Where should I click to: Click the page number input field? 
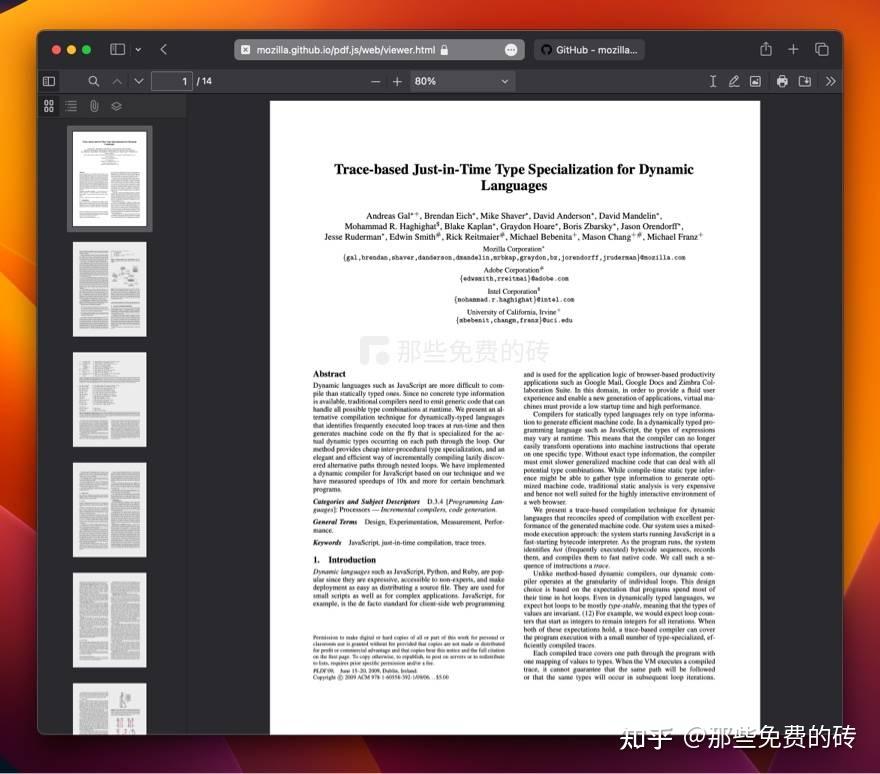(x=172, y=81)
